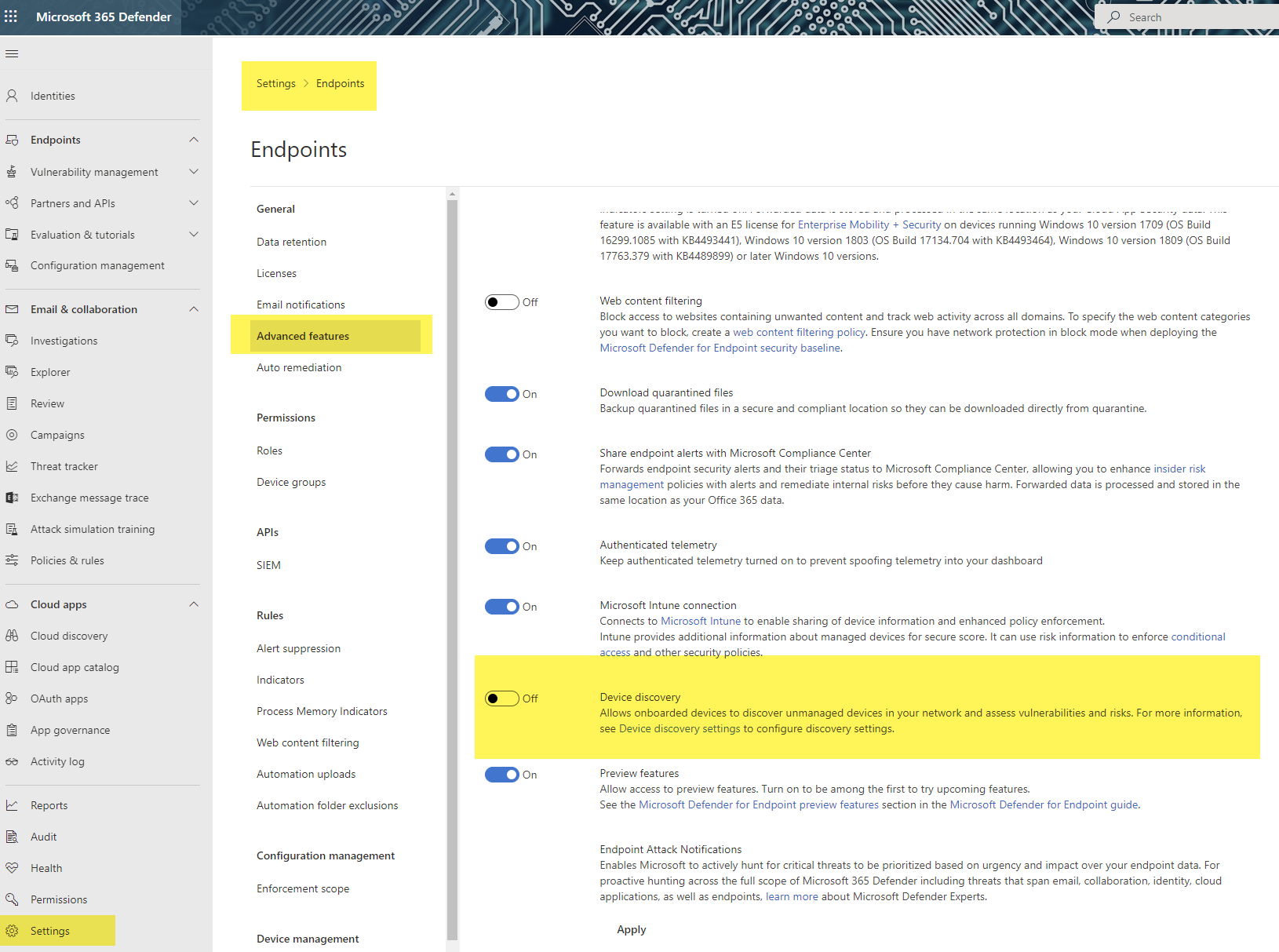Click the Configuration management icon
The height and width of the screenshot is (952, 1279).
(x=12, y=266)
